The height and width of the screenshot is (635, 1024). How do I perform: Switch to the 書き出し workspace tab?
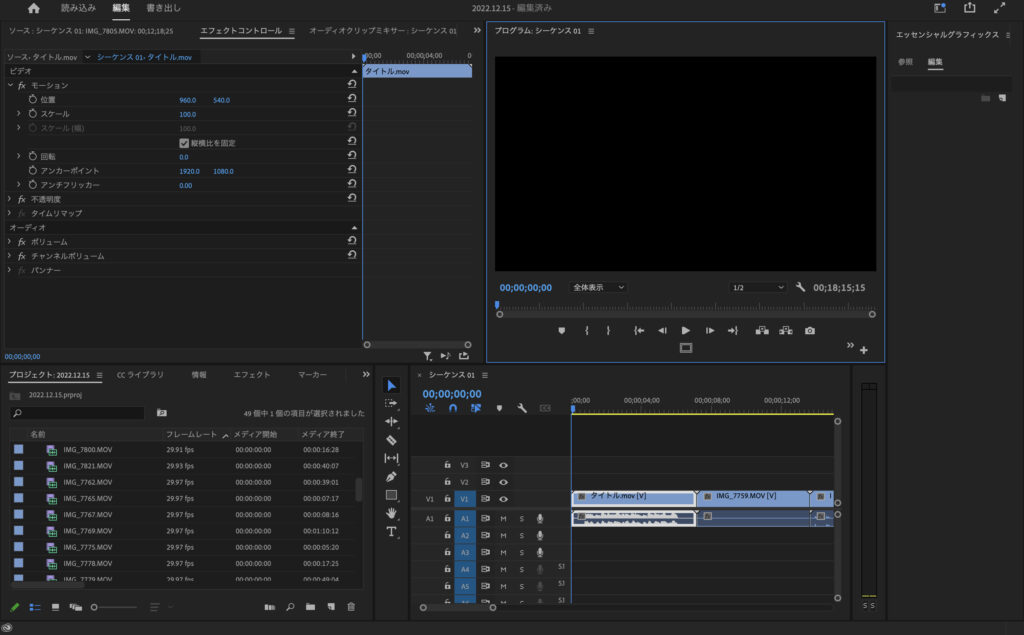pos(162,8)
